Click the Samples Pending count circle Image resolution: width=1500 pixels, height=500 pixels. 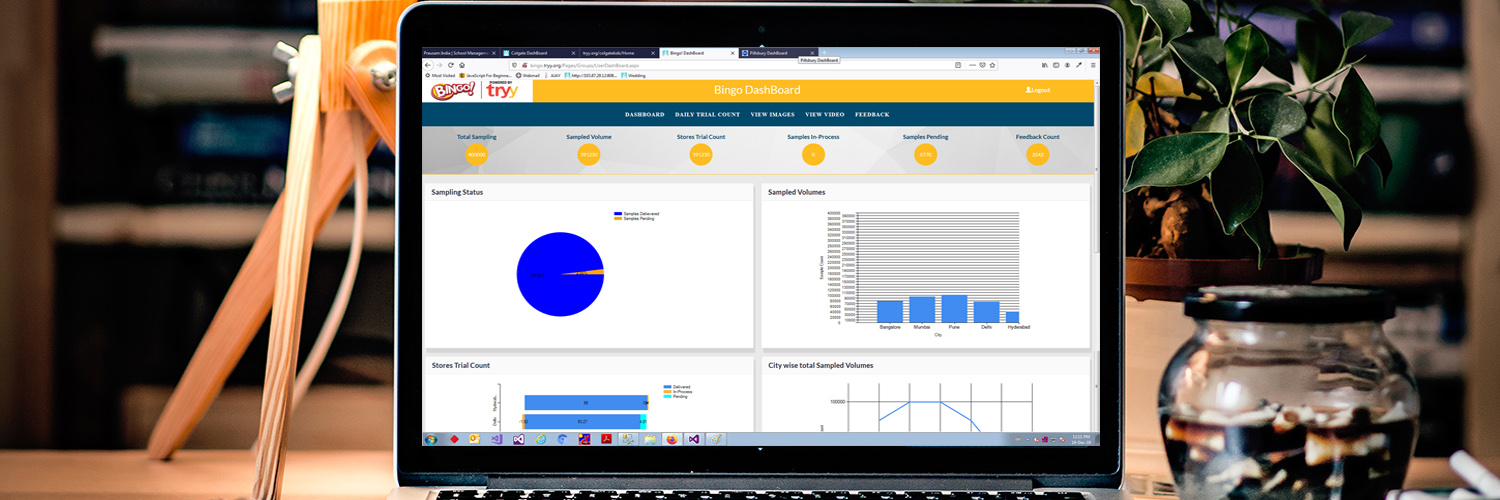coord(926,155)
